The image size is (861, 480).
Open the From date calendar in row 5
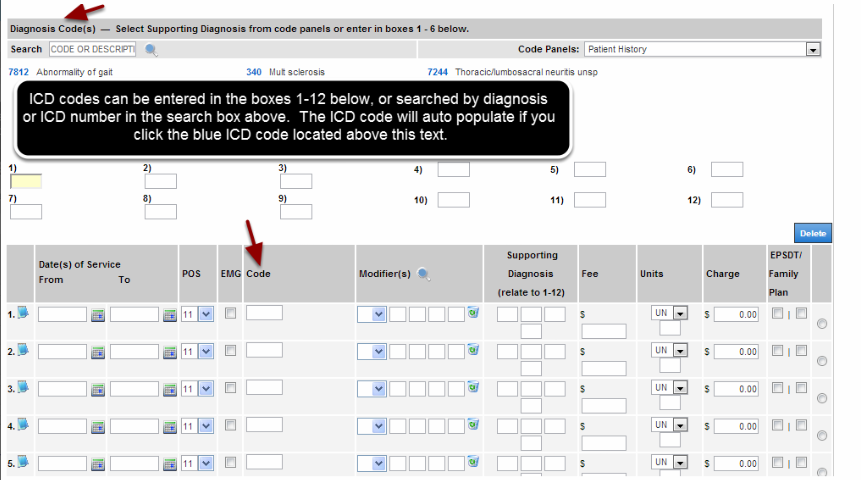98,462
